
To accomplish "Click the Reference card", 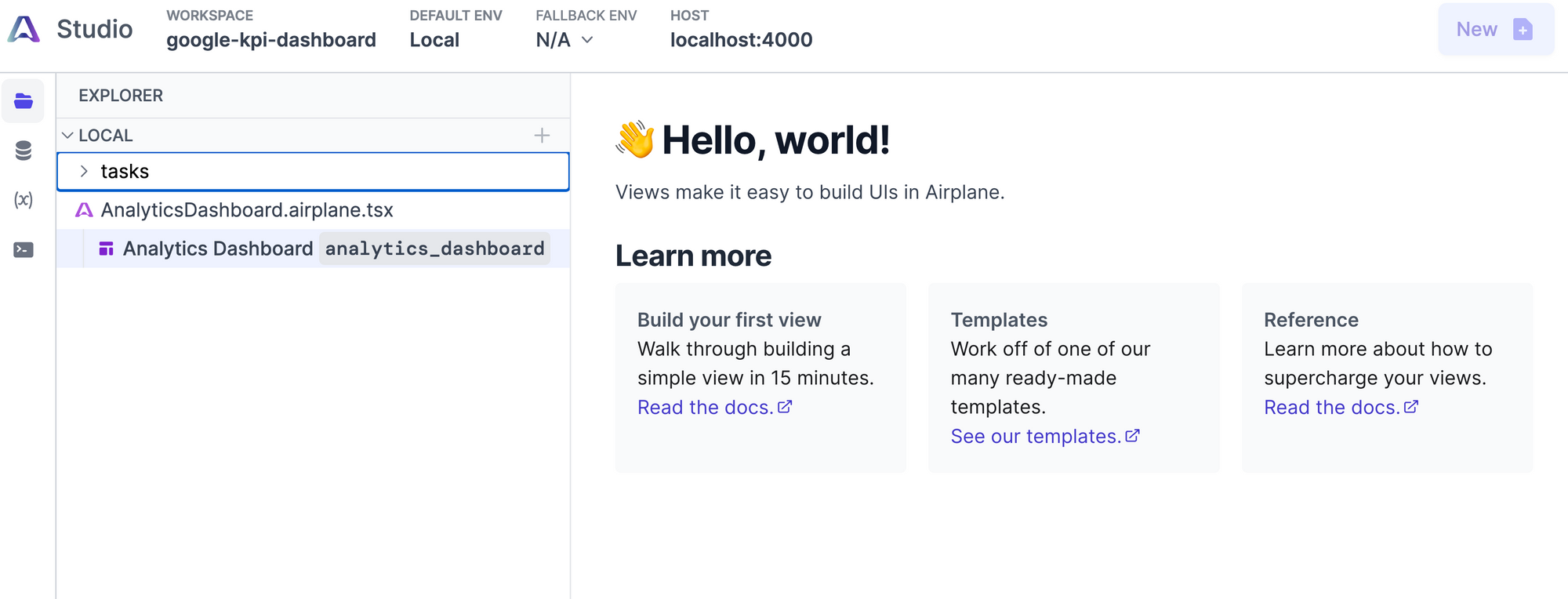I will point(1387,378).
